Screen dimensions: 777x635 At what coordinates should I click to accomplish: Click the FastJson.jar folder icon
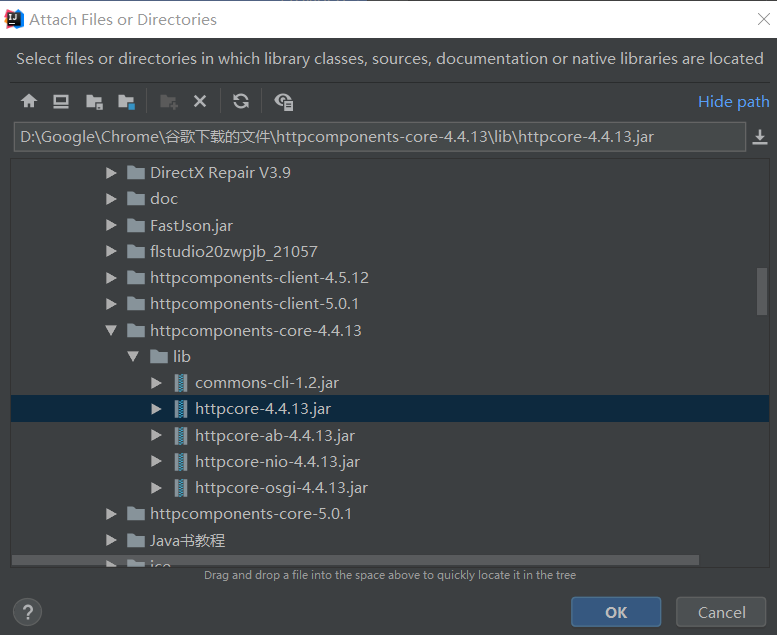tap(136, 226)
